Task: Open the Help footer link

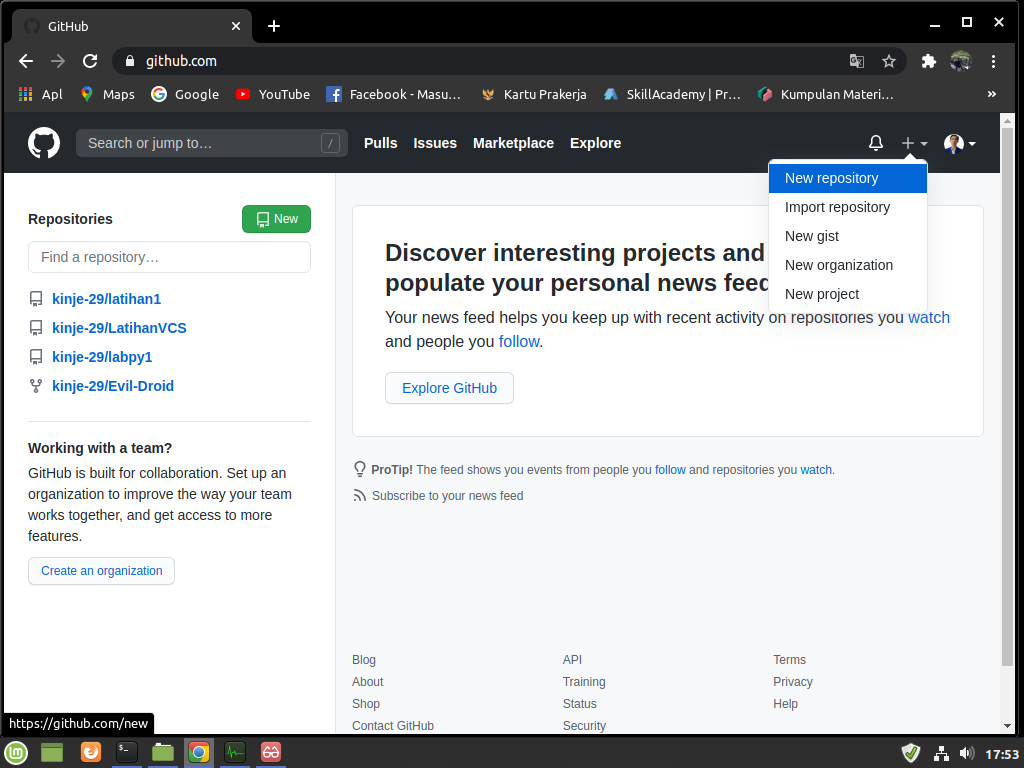Action: click(786, 704)
